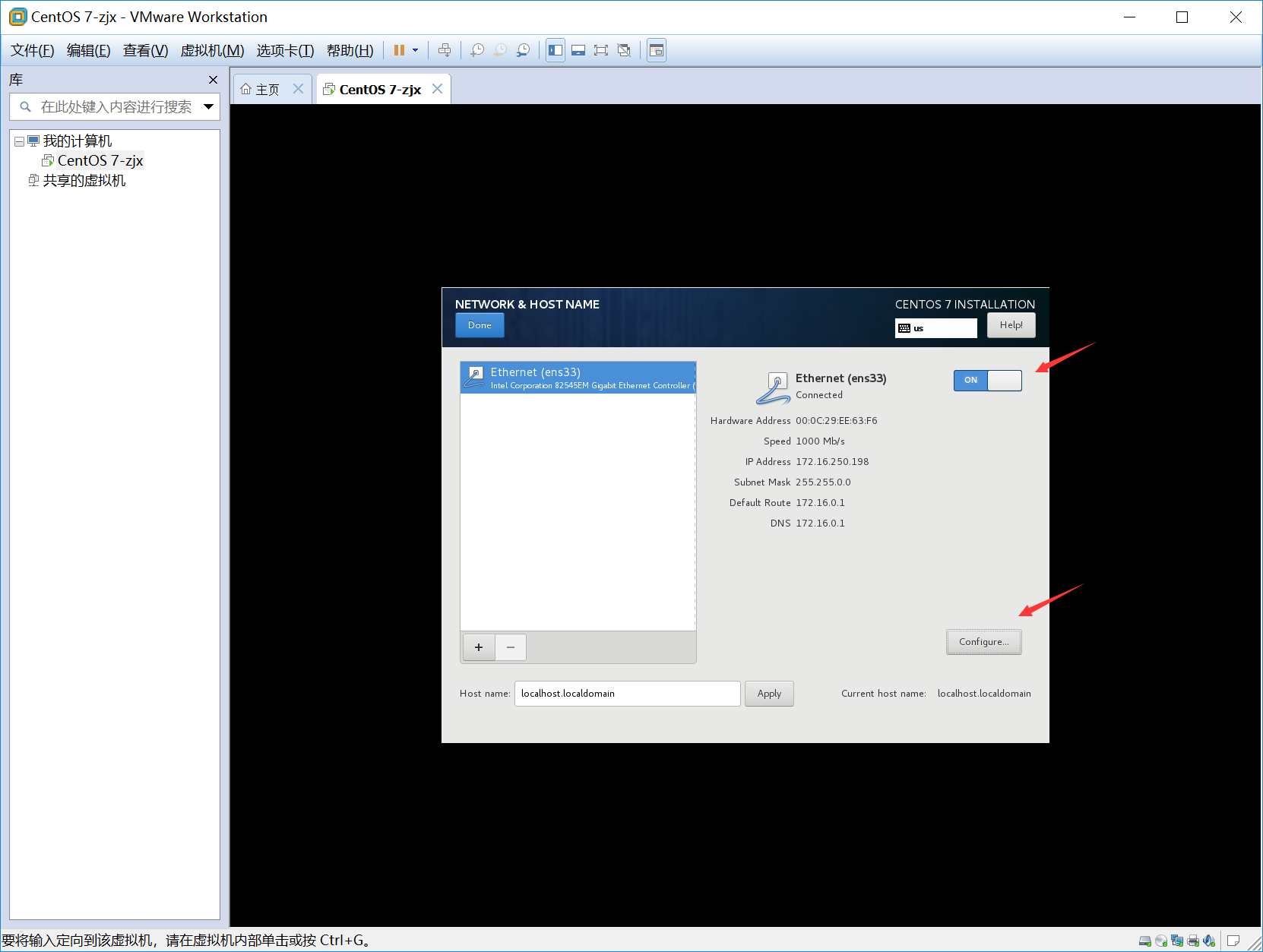Close the 库 library panel
This screenshot has width=1263, height=952.
click(213, 80)
